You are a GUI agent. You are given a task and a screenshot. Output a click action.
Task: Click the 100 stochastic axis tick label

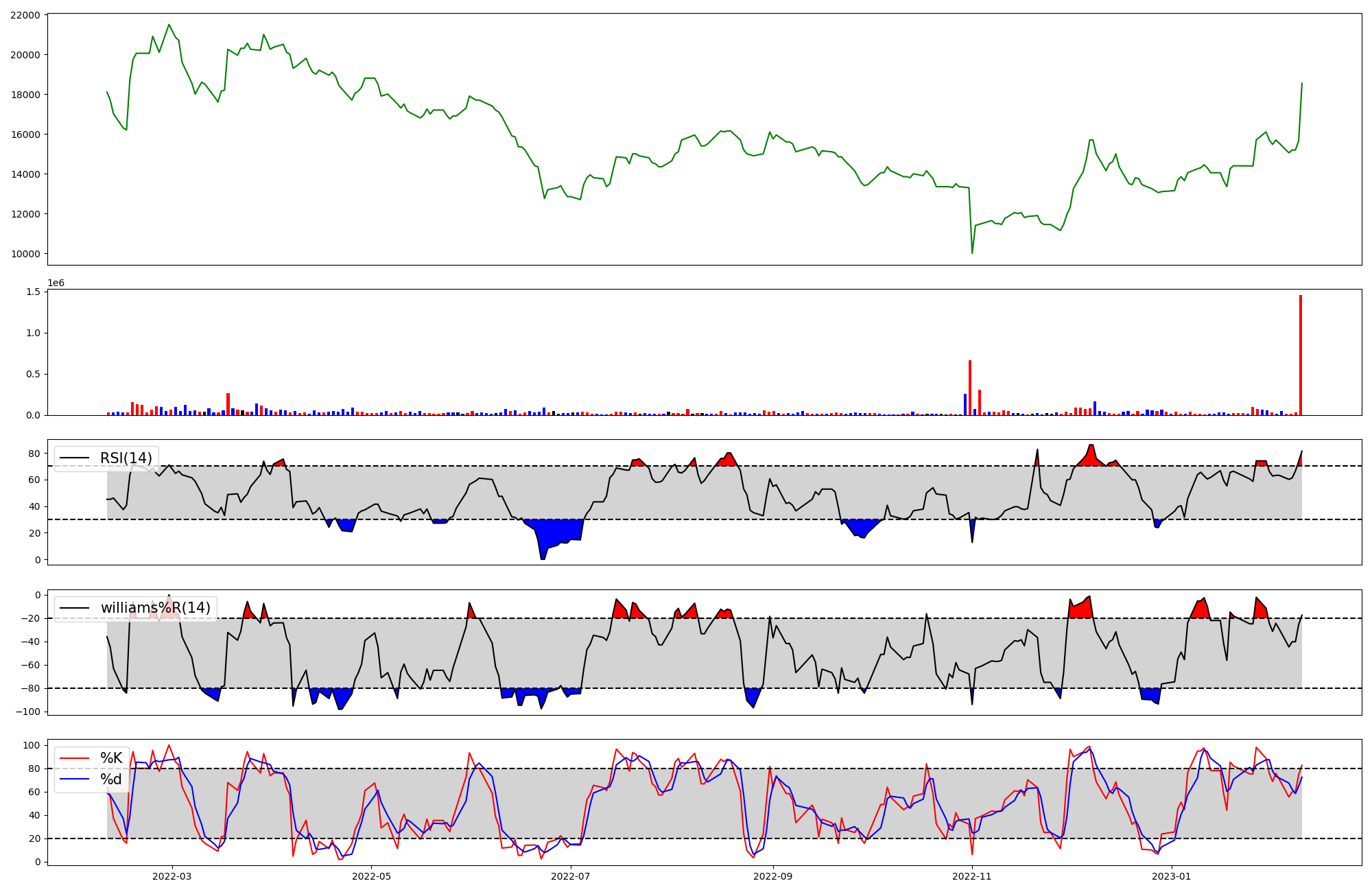[x=32, y=745]
